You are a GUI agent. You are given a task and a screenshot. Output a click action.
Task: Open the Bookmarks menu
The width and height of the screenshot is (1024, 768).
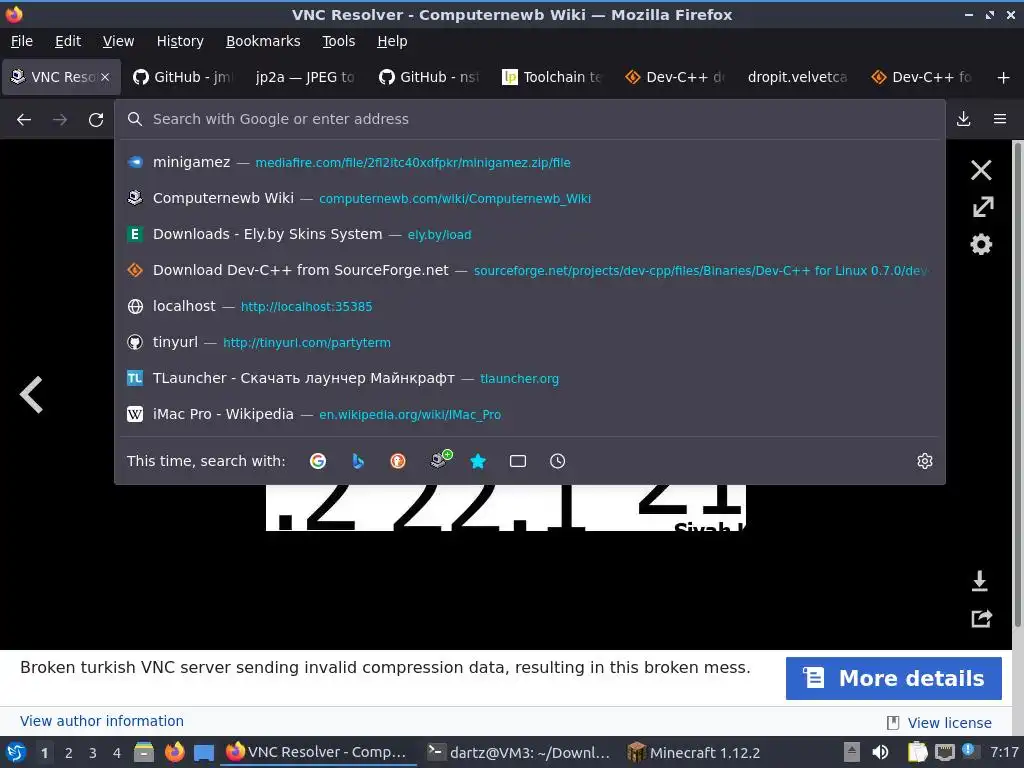point(263,41)
